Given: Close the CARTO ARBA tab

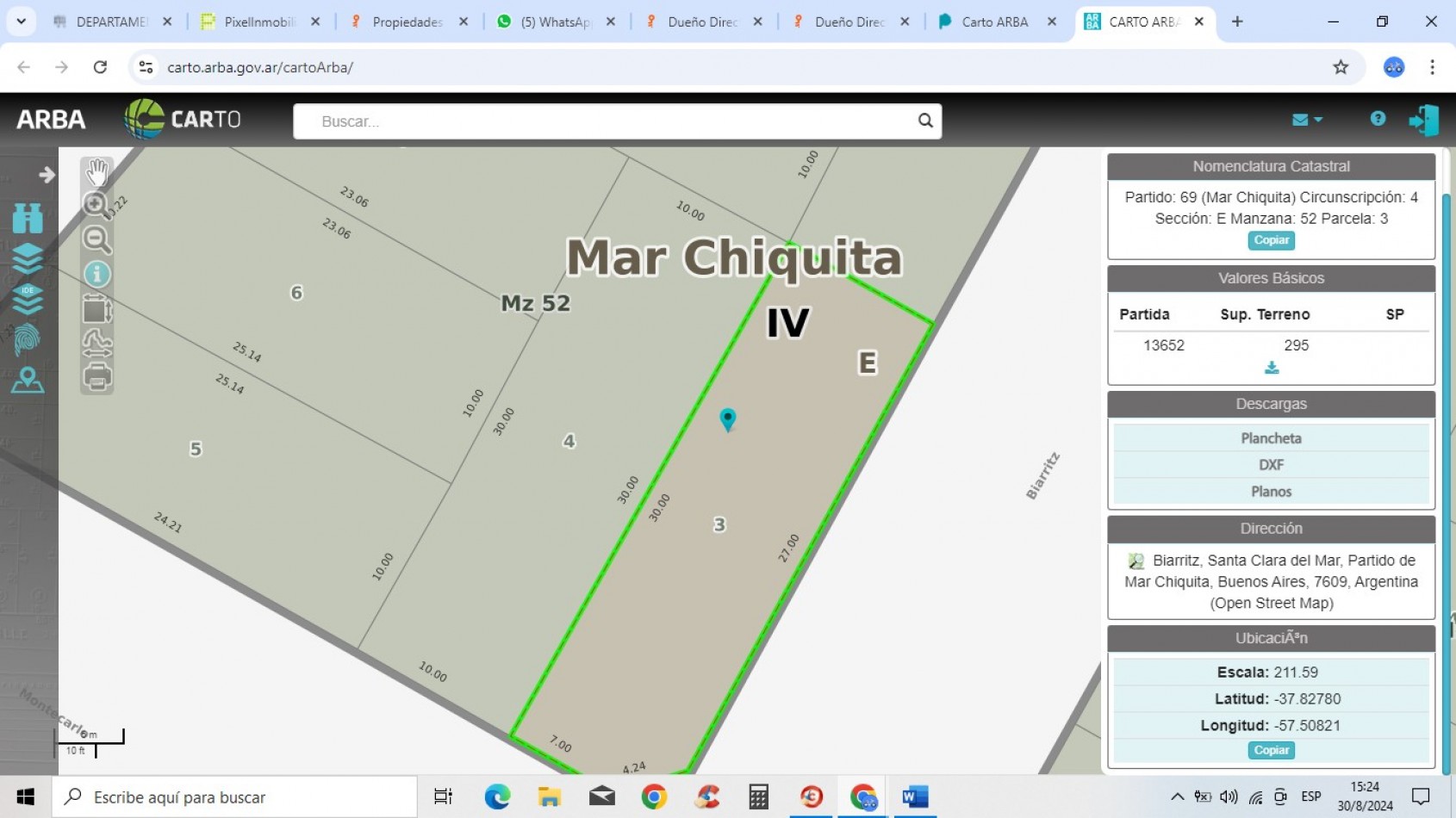Looking at the screenshot, I should click(x=1199, y=22).
